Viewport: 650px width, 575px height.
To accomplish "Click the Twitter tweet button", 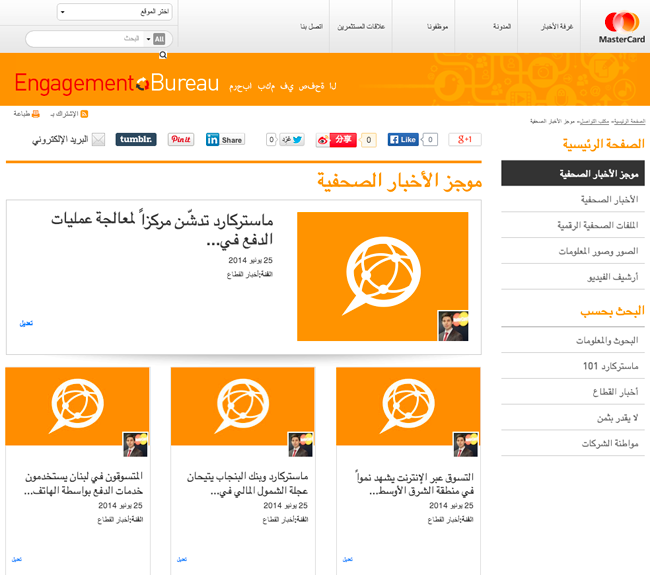I will 292,140.
